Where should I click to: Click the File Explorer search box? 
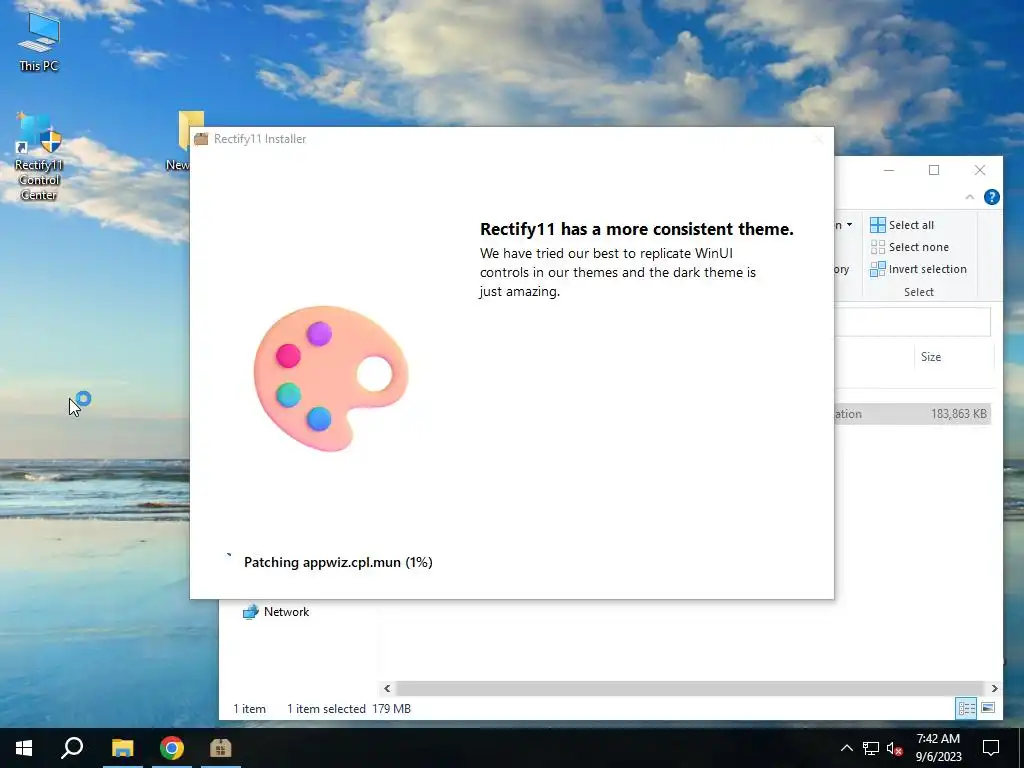click(x=912, y=322)
